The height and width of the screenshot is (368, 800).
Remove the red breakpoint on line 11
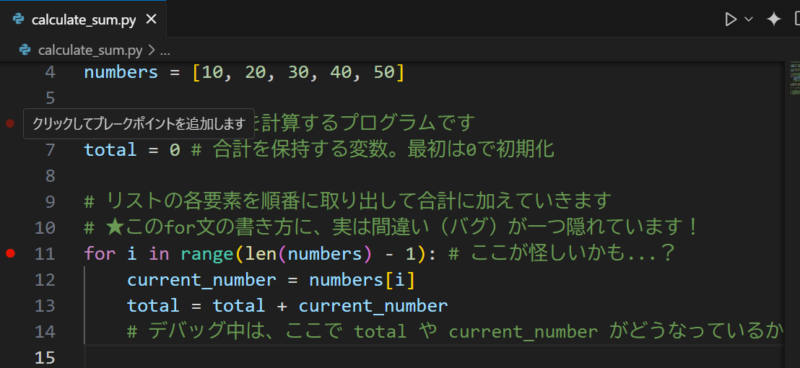coord(10,253)
